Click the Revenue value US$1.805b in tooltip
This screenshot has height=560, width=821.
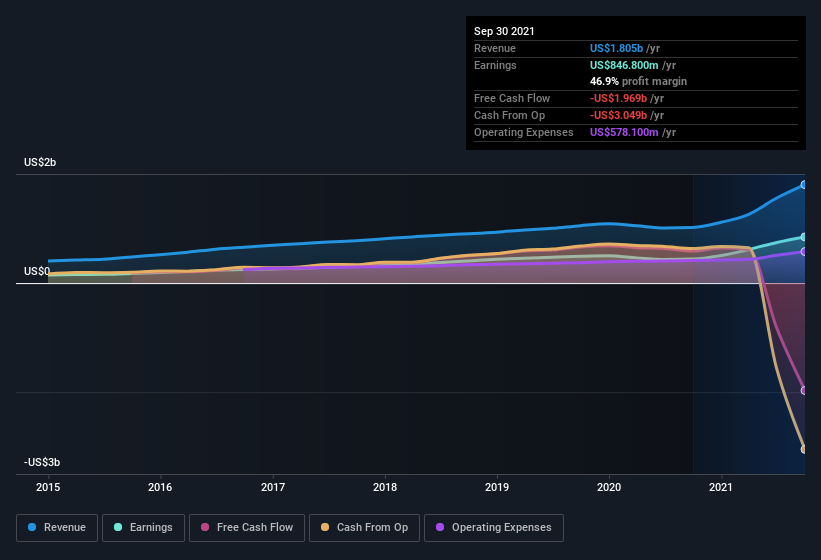tap(616, 48)
